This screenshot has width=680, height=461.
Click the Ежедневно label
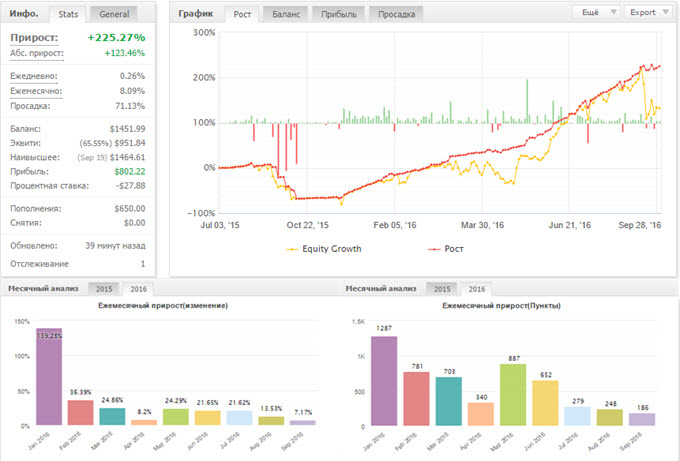(34, 76)
